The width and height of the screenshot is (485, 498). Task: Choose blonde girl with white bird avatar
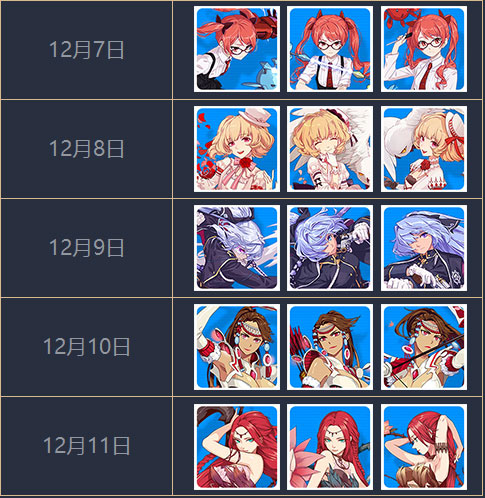(424, 149)
